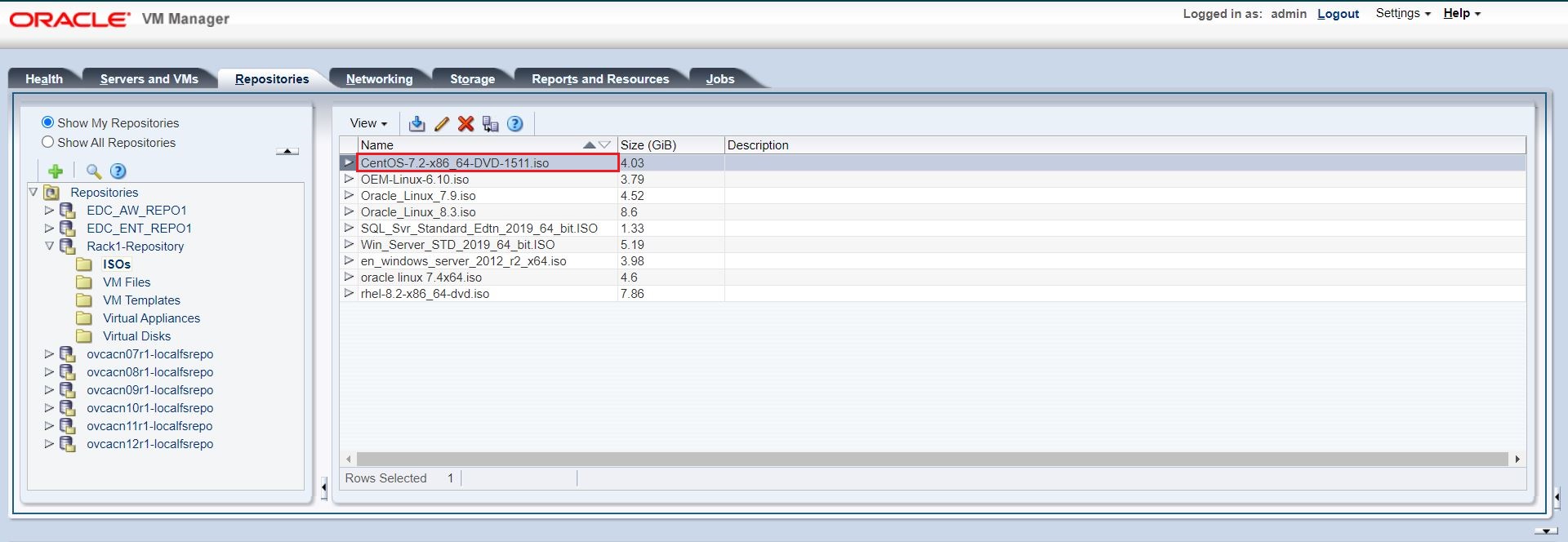Click the right-edge splitter collapse arrow
The height and width of the screenshot is (542, 1568).
1557,496
